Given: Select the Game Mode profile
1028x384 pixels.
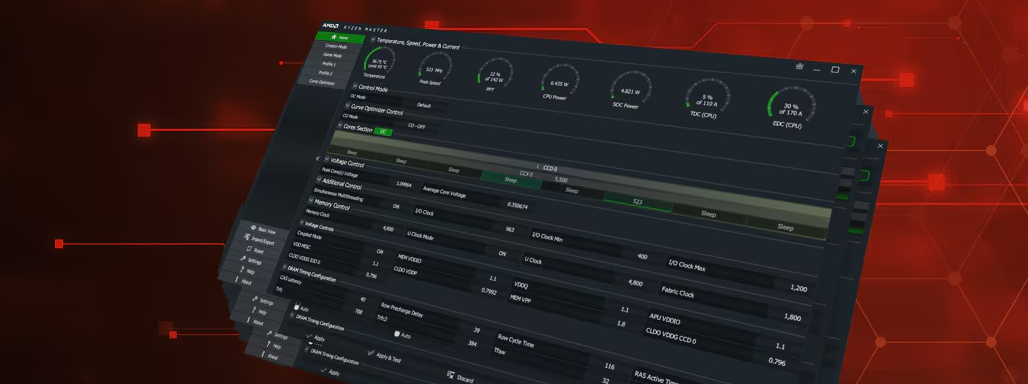Looking at the screenshot, I should click(332, 56).
